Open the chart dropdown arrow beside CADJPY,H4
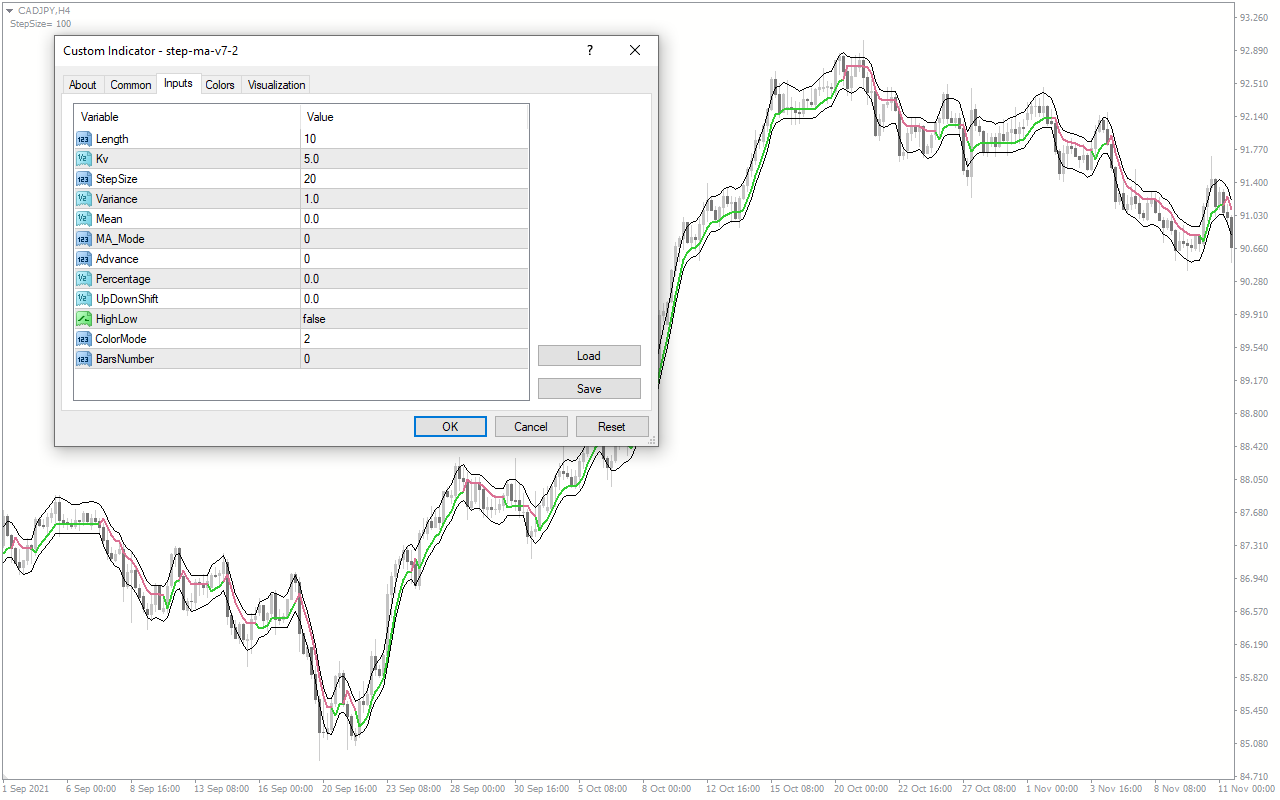This screenshot has width=1280, height=800. click(9, 10)
